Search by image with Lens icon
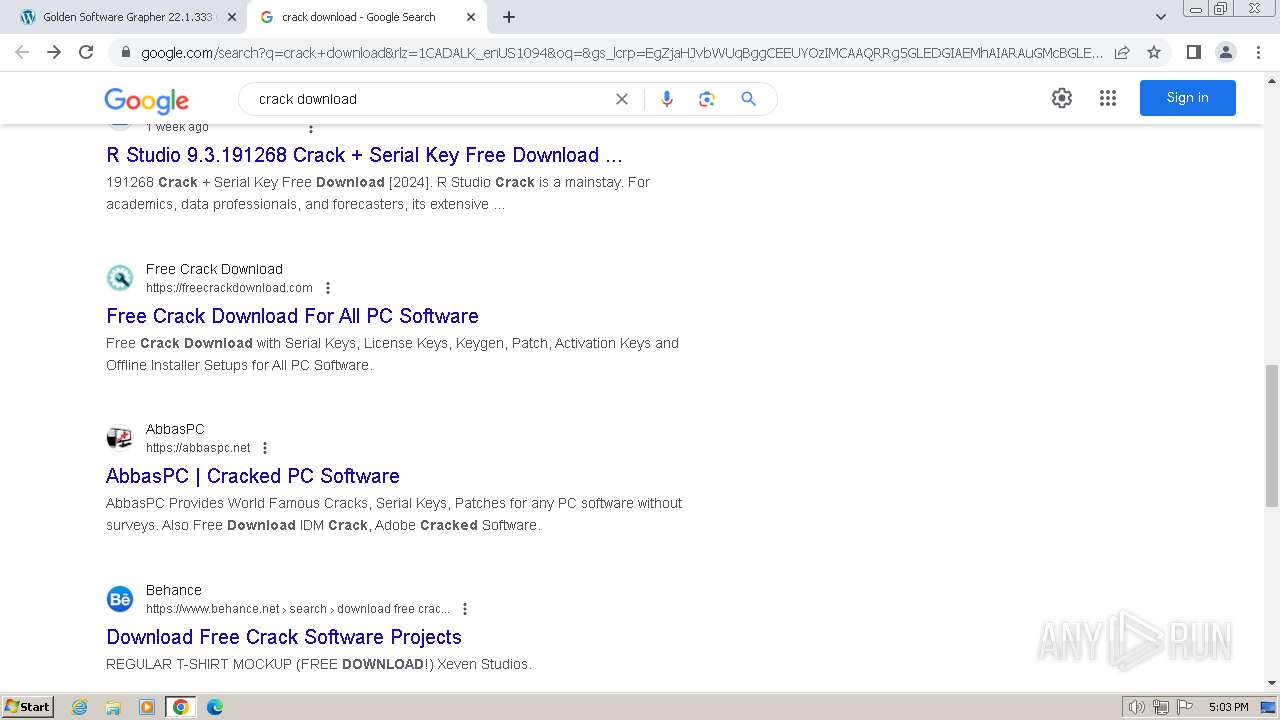This screenshot has width=1280, height=720. tap(707, 99)
